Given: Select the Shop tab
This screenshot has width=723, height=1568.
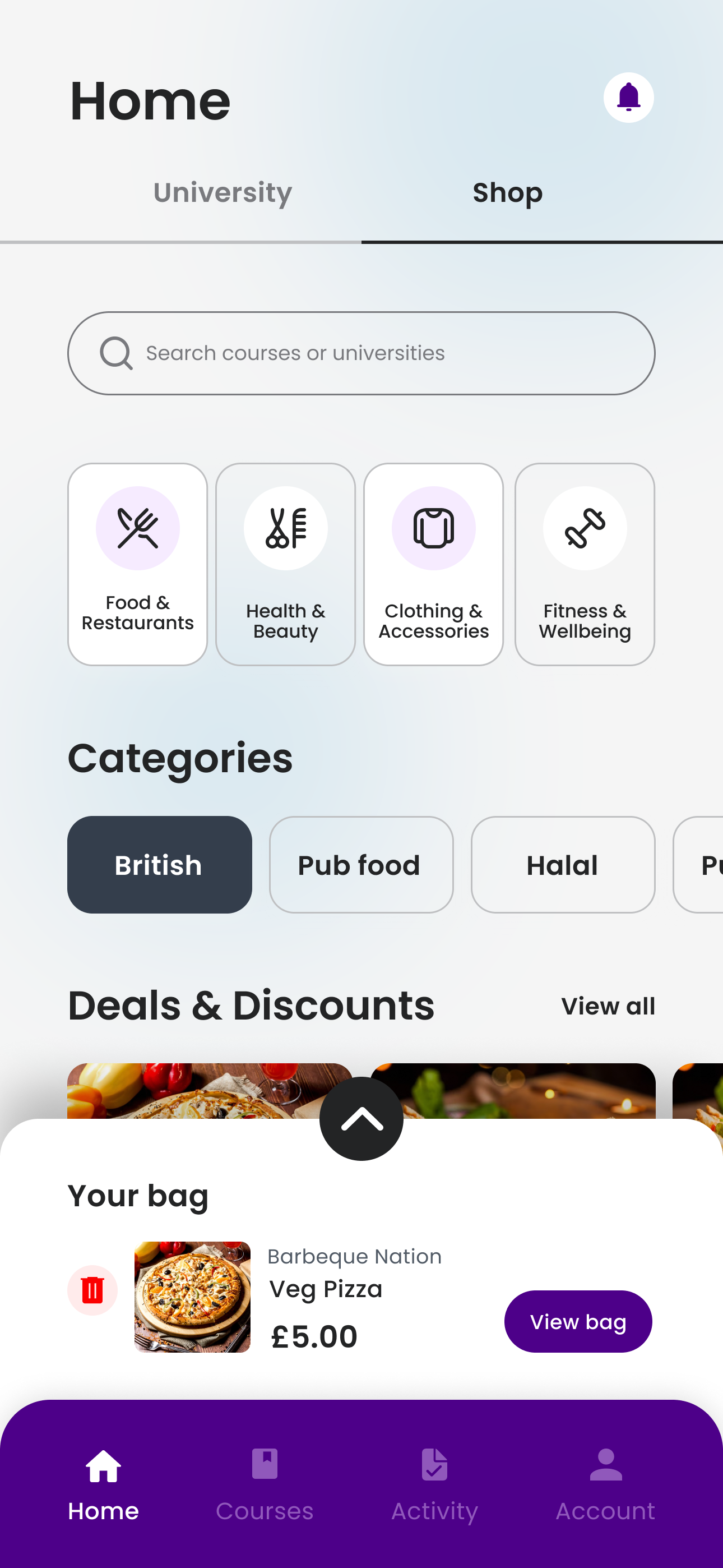Looking at the screenshot, I should 508,193.
